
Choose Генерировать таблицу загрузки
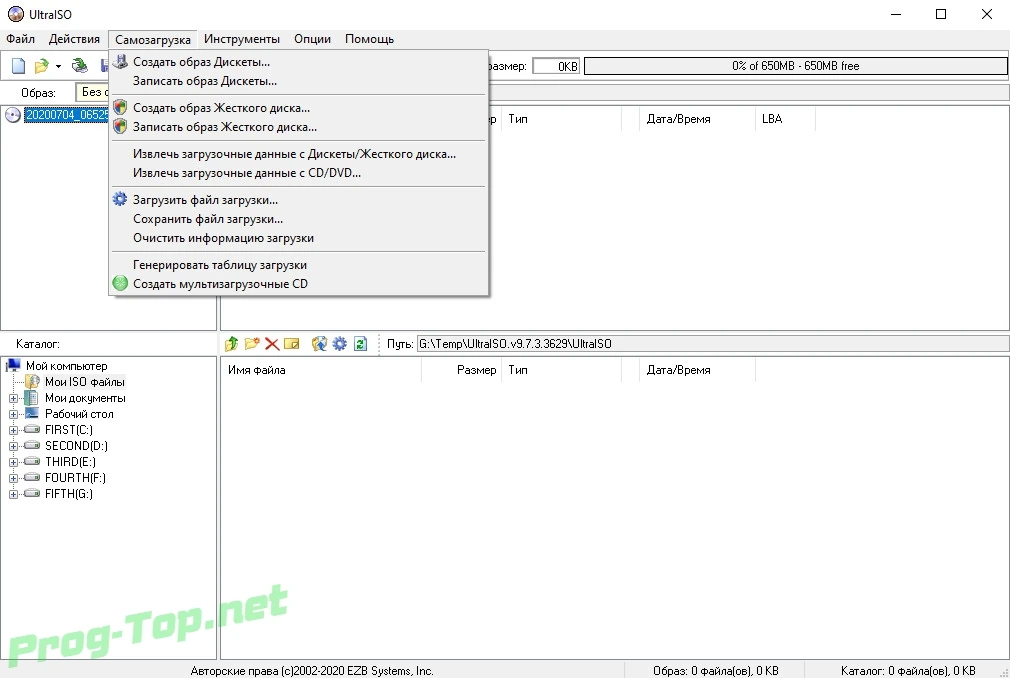tap(298, 265)
